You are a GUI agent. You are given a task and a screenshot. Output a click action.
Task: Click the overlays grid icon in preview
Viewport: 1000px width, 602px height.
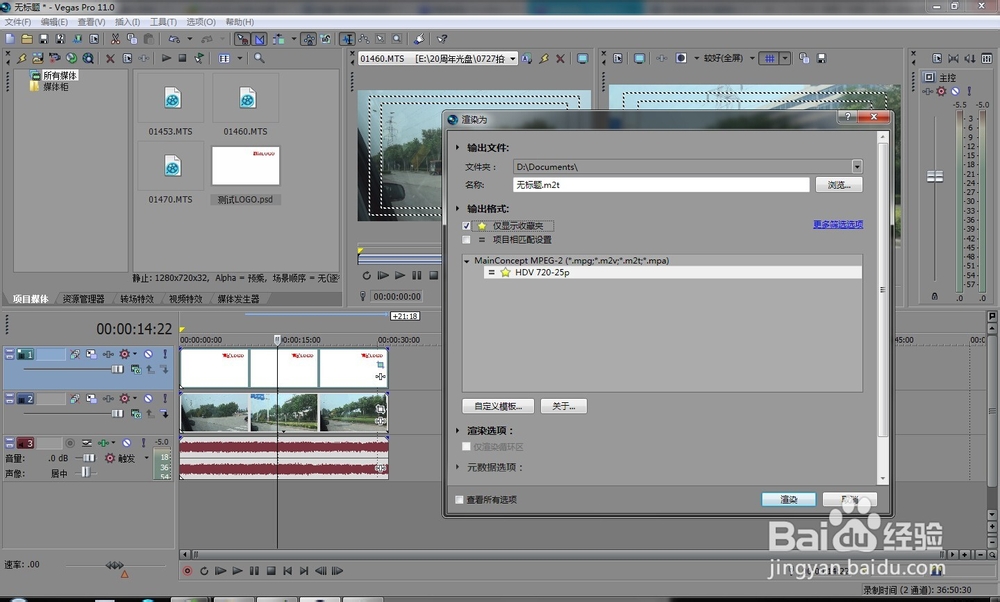tap(770, 58)
